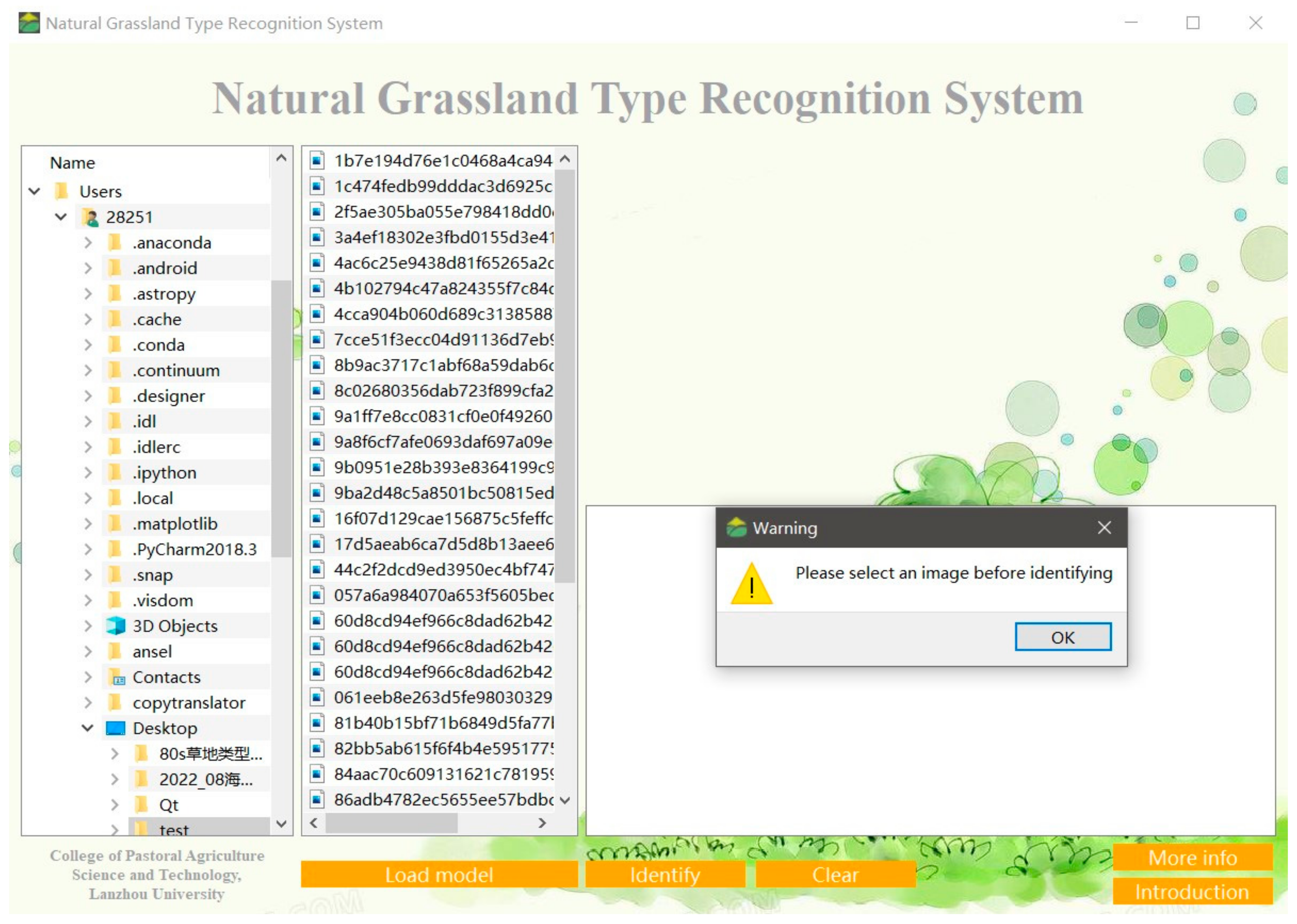Open the Introduction button
This screenshot has width=1297, height=924.
tap(1192, 892)
